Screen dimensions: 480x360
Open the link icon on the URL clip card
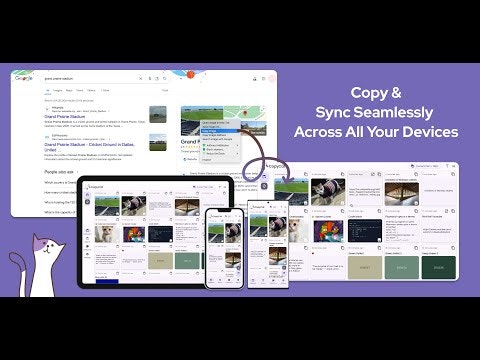[x=373, y=174]
